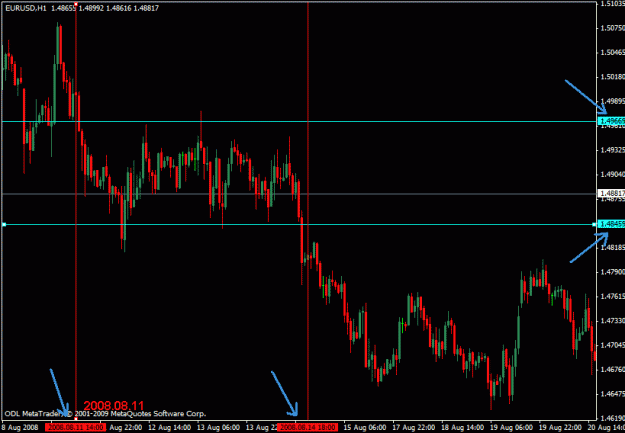Click the 1.50180 price axis label
The height and width of the screenshot is (433, 625).
click(x=612, y=77)
